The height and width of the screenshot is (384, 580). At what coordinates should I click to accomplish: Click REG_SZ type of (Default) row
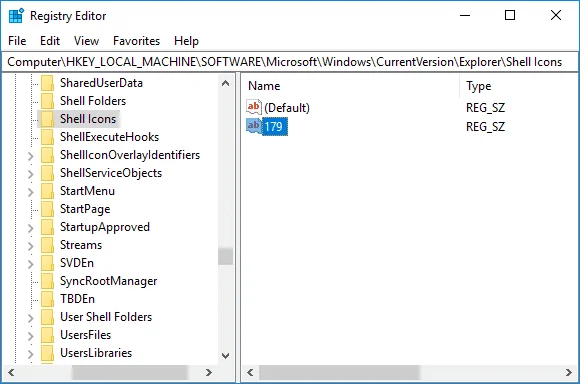pyautogui.click(x=485, y=108)
